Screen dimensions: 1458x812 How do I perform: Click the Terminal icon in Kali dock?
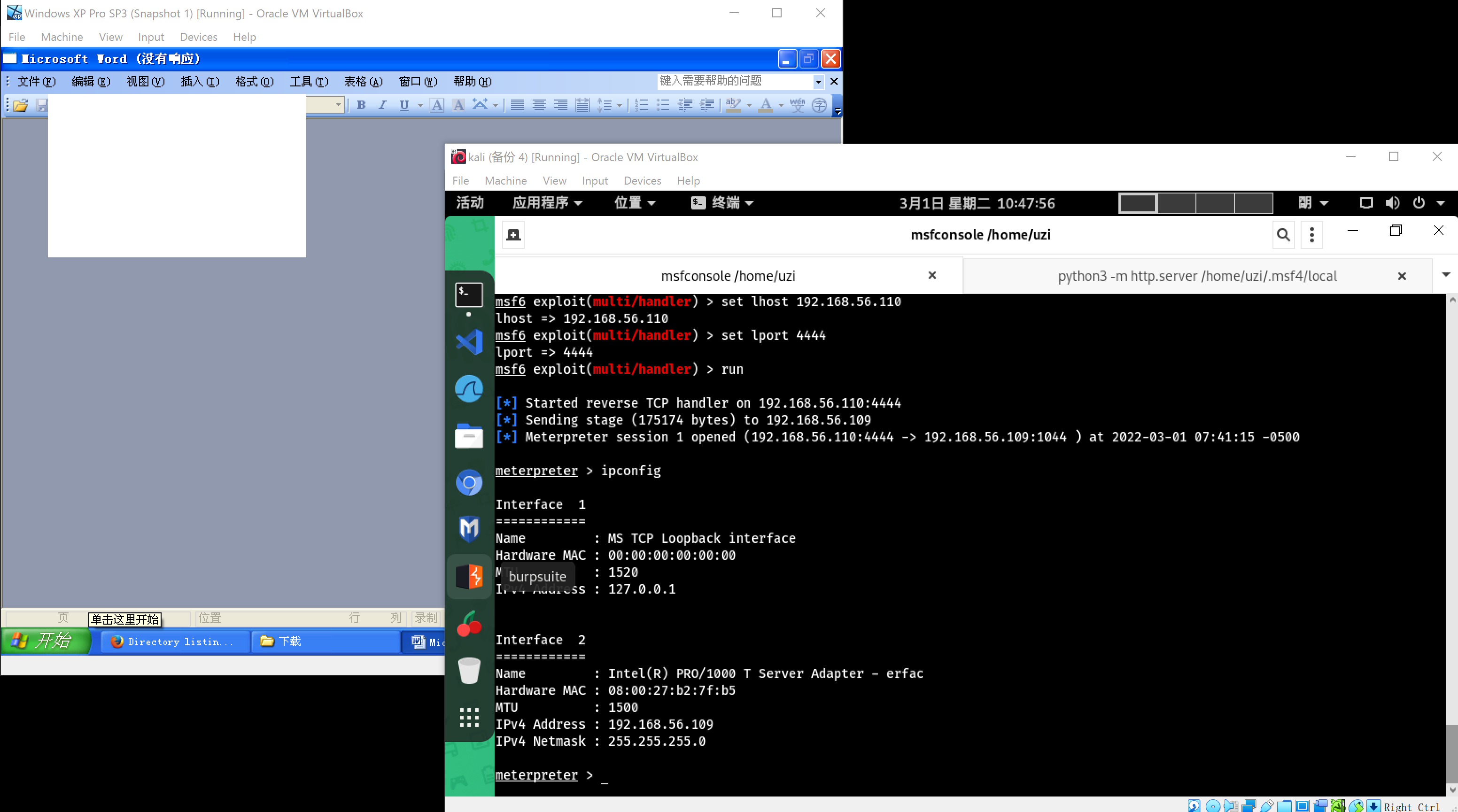[469, 295]
